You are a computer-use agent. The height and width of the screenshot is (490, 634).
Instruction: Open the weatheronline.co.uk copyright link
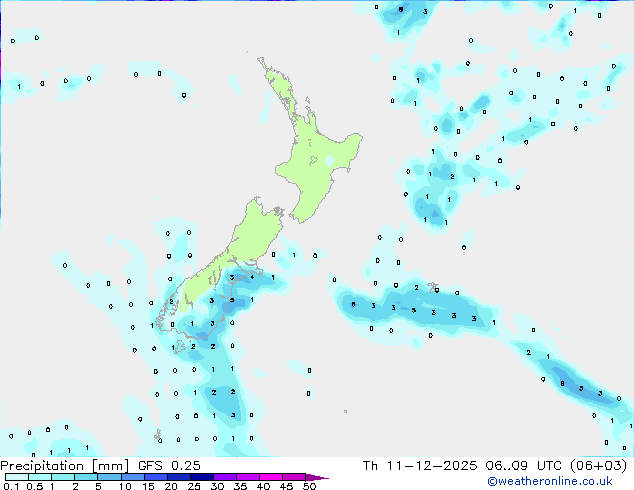pyautogui.click(x=550, y=481)
